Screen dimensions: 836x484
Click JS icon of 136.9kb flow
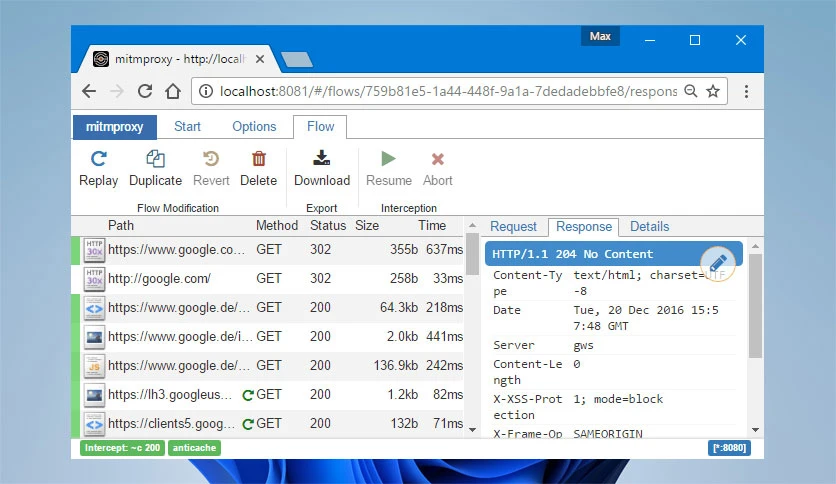[x=94, y=366]
